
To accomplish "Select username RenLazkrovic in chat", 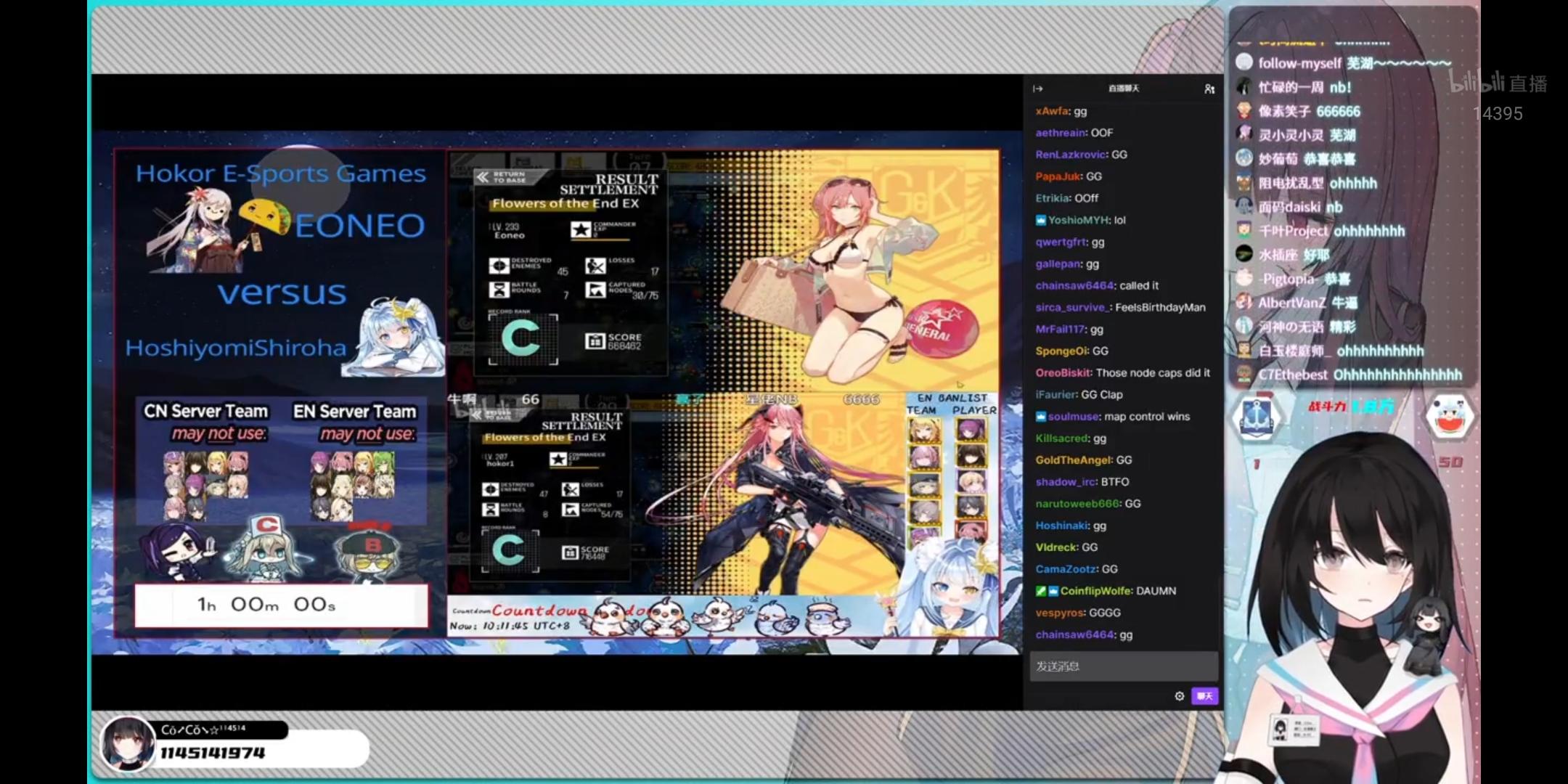I will [1071, 155].
